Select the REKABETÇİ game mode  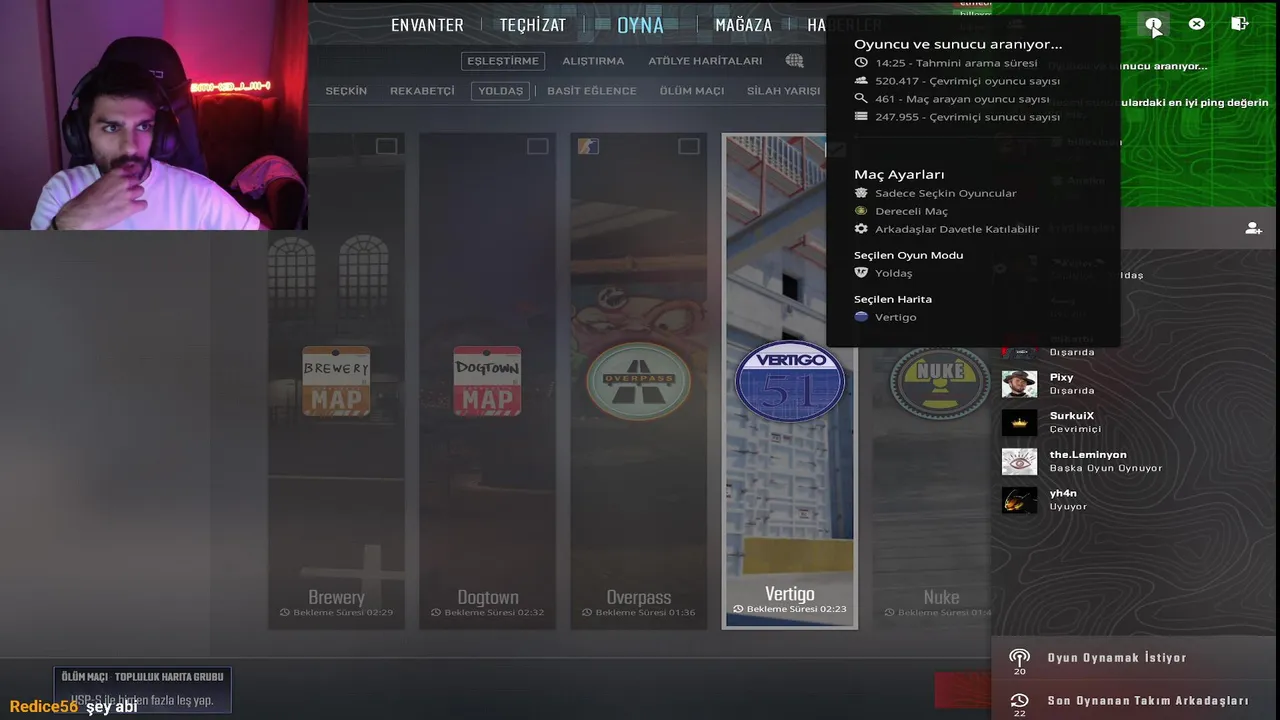422,91
